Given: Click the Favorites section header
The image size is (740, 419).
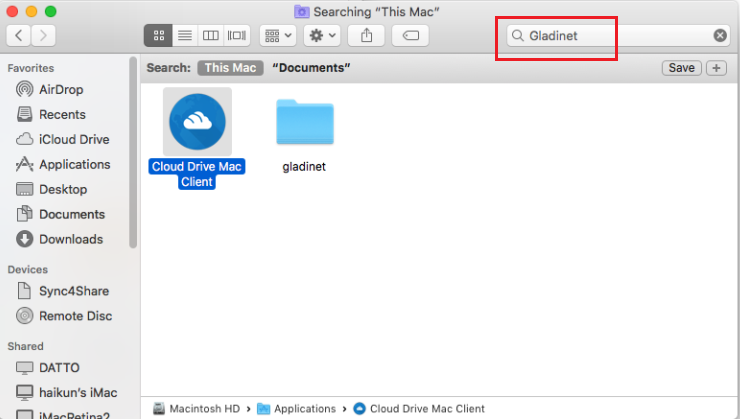Looking at the screenshot, I should tap(31, 68).
